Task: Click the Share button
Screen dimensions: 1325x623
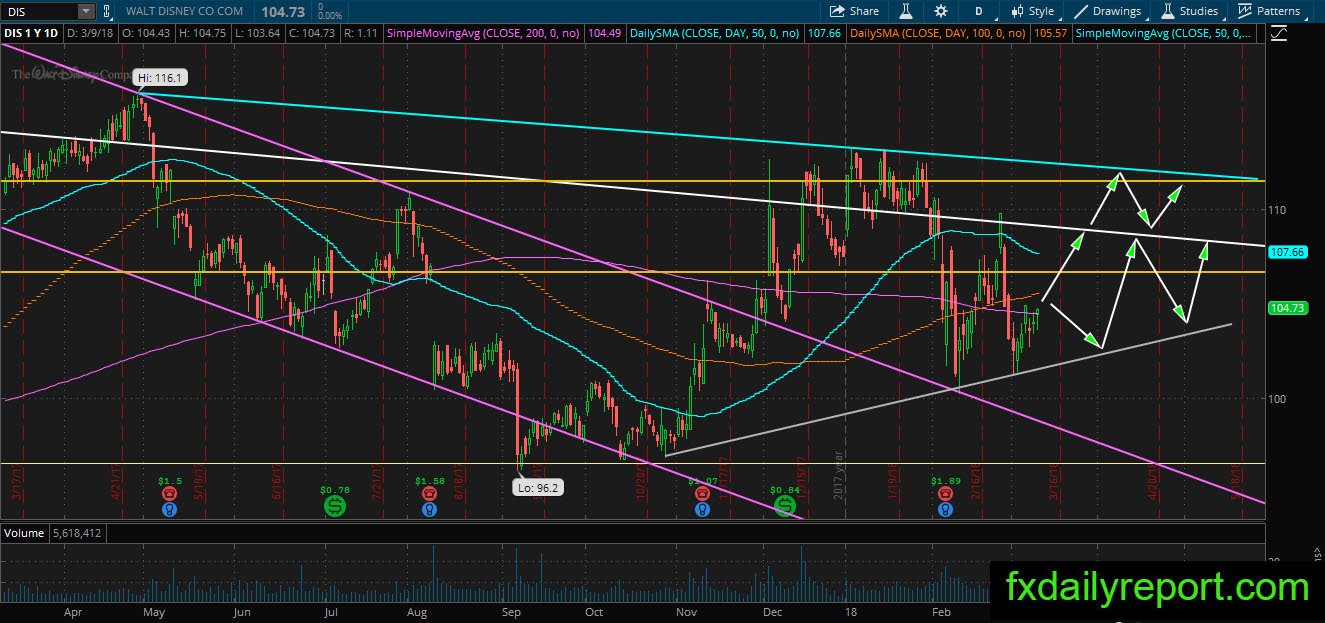Action: click(854, 11)
